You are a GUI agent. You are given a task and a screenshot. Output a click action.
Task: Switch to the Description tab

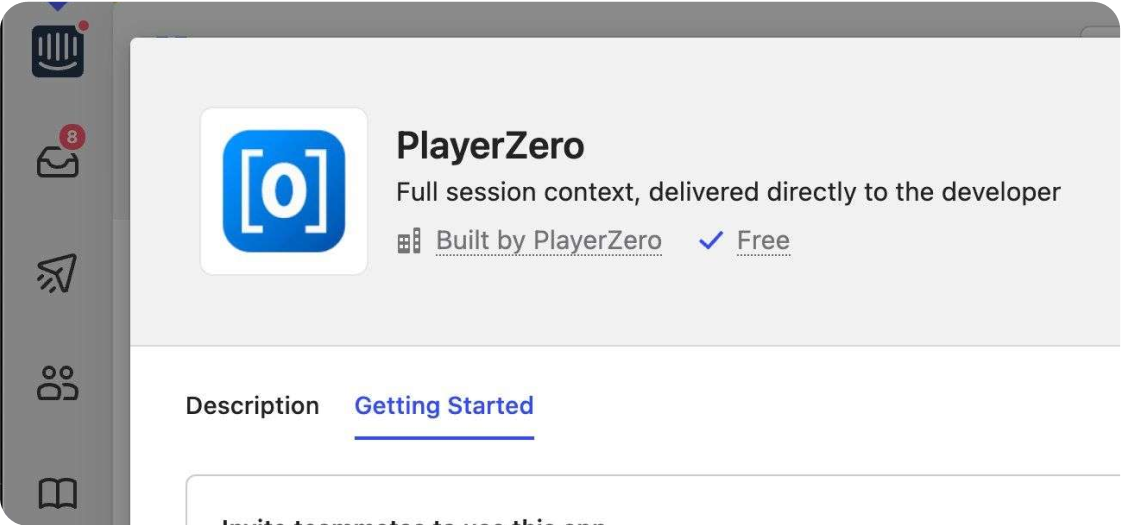click(252, 406)
